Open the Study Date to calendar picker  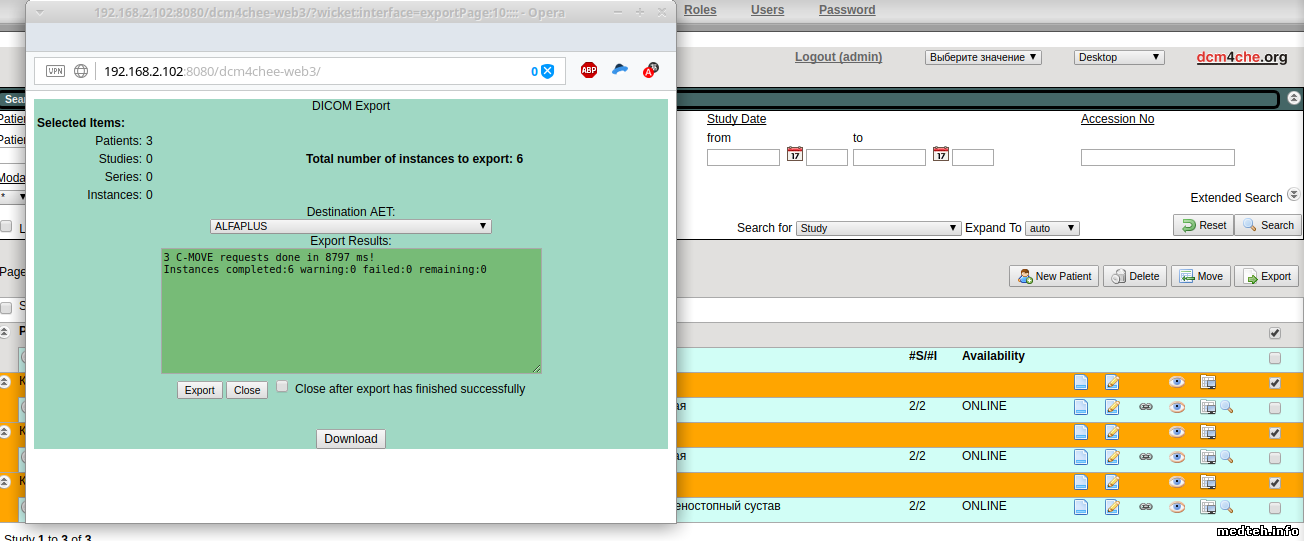coord(941,155)
